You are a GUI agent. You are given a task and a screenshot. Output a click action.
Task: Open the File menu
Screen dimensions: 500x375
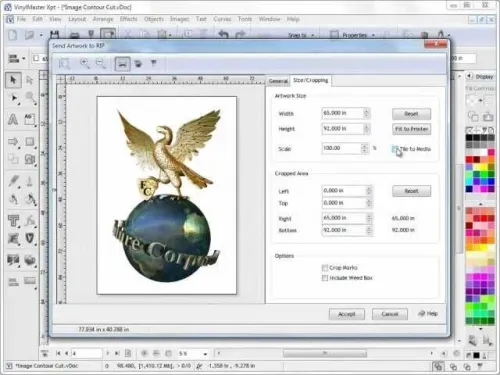pos(21,19)
